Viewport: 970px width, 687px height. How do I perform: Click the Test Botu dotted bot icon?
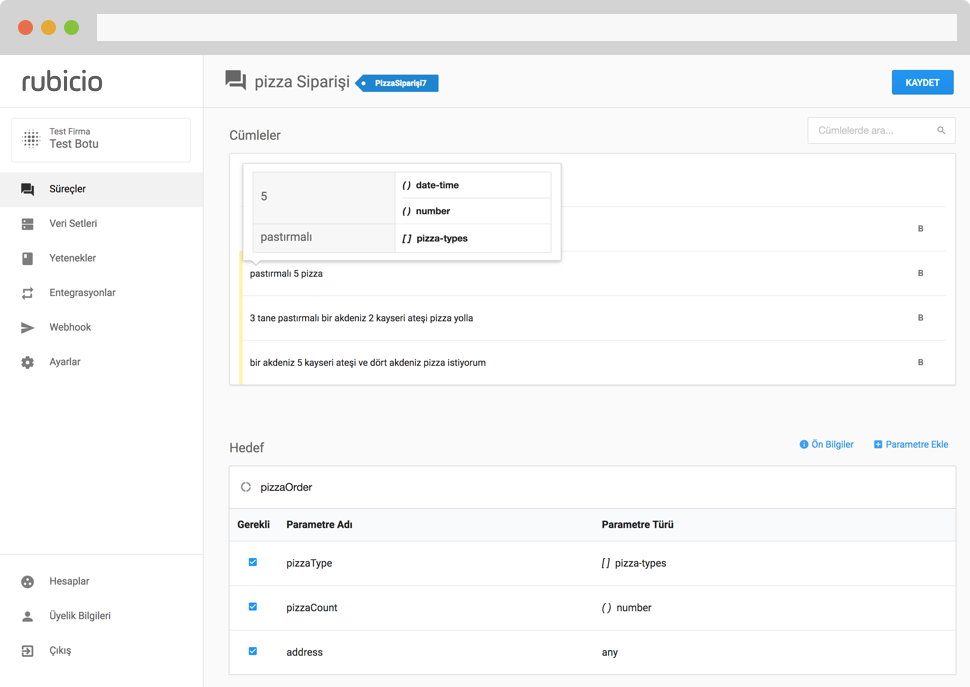point(31,139)
